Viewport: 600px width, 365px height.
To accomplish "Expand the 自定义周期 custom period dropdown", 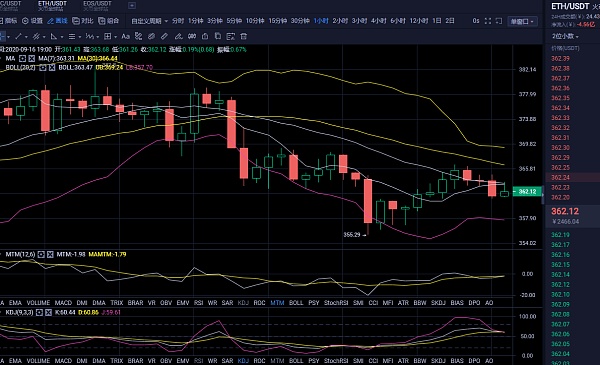I will pos(150,21).
